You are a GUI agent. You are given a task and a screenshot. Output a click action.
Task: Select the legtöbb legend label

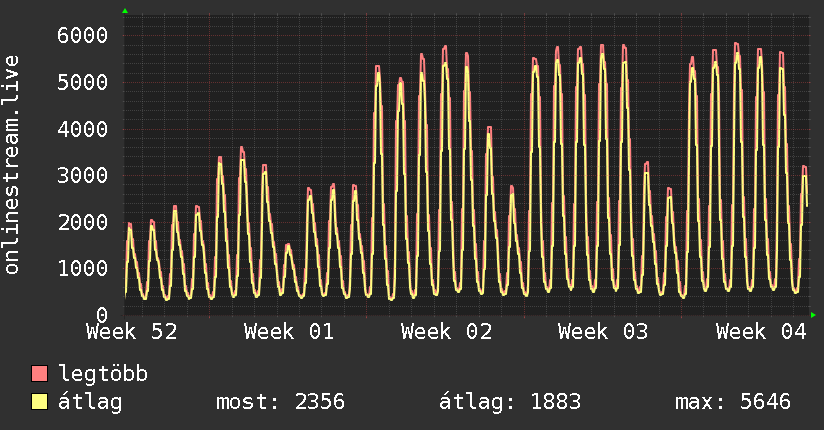coord(103,375)
